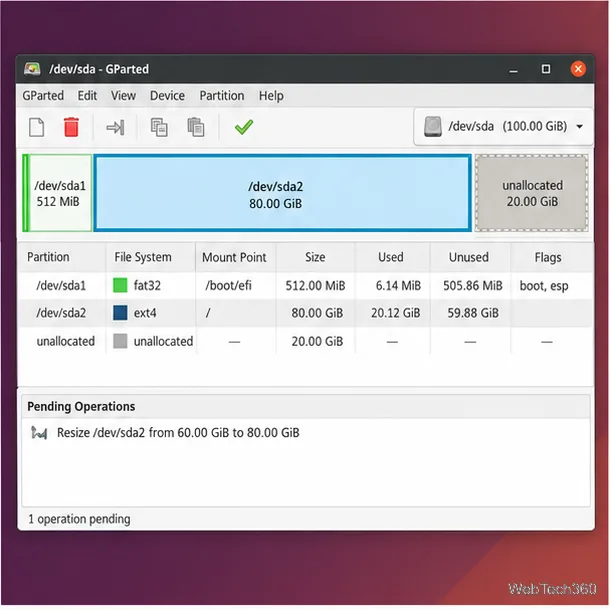Click the 20.00 GiB size cell in the table

317,342
